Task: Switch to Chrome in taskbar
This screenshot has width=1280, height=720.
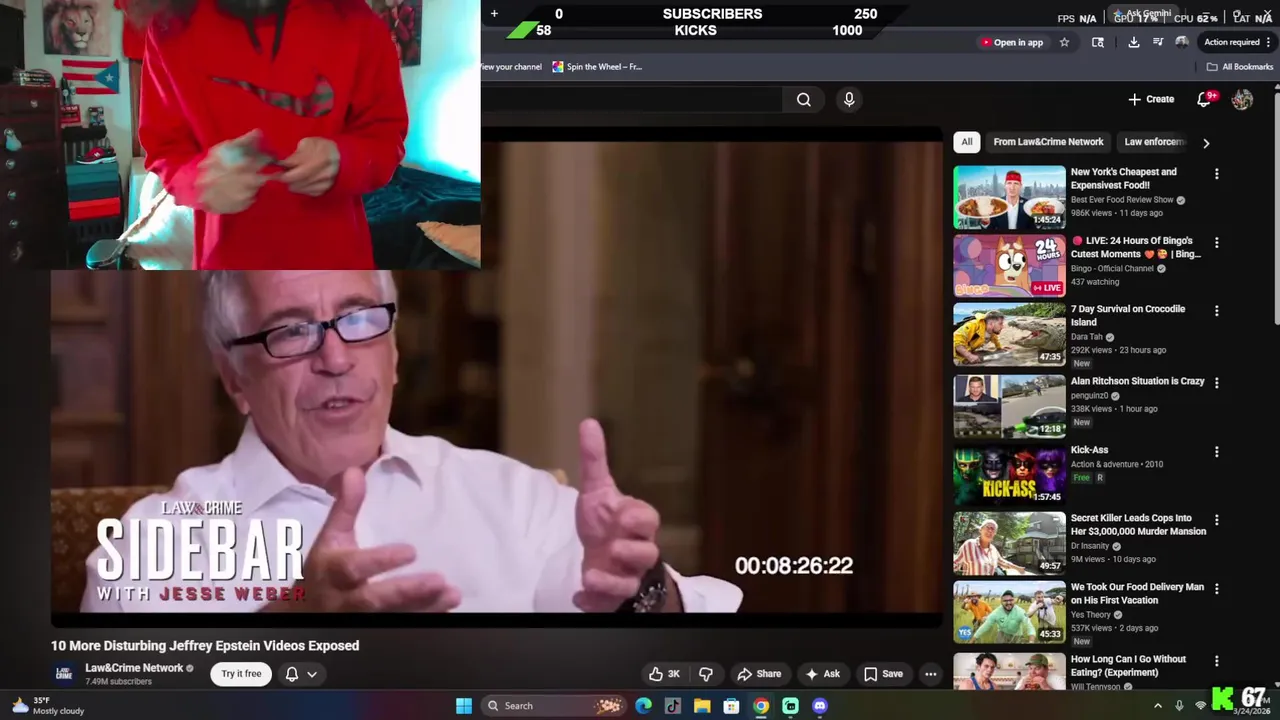Action: click(x=761, y=706)
